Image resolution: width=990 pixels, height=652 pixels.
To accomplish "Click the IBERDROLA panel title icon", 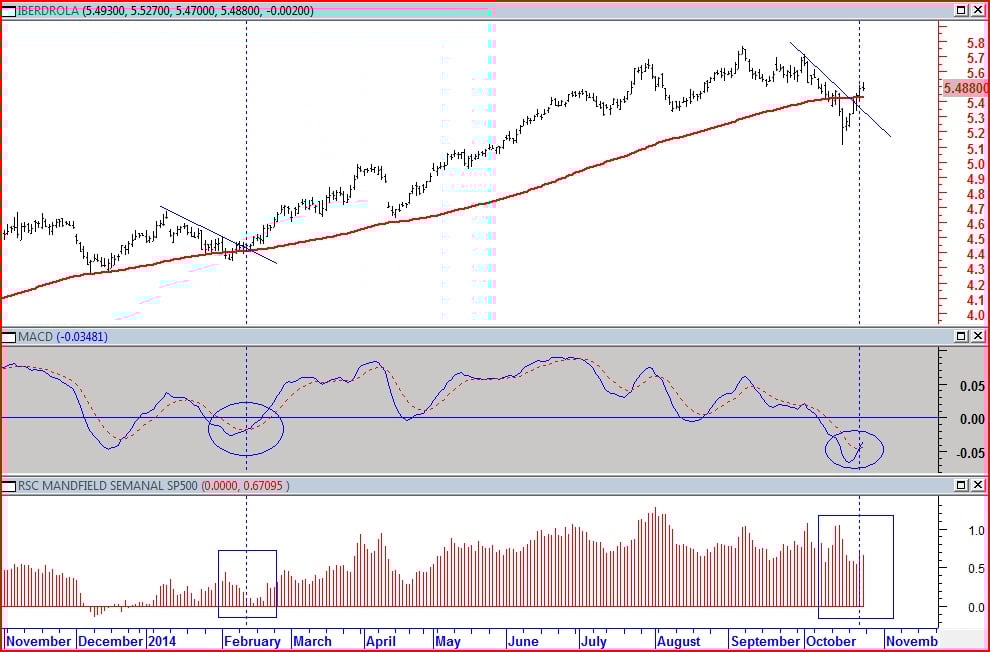I will tap(9, 11).
